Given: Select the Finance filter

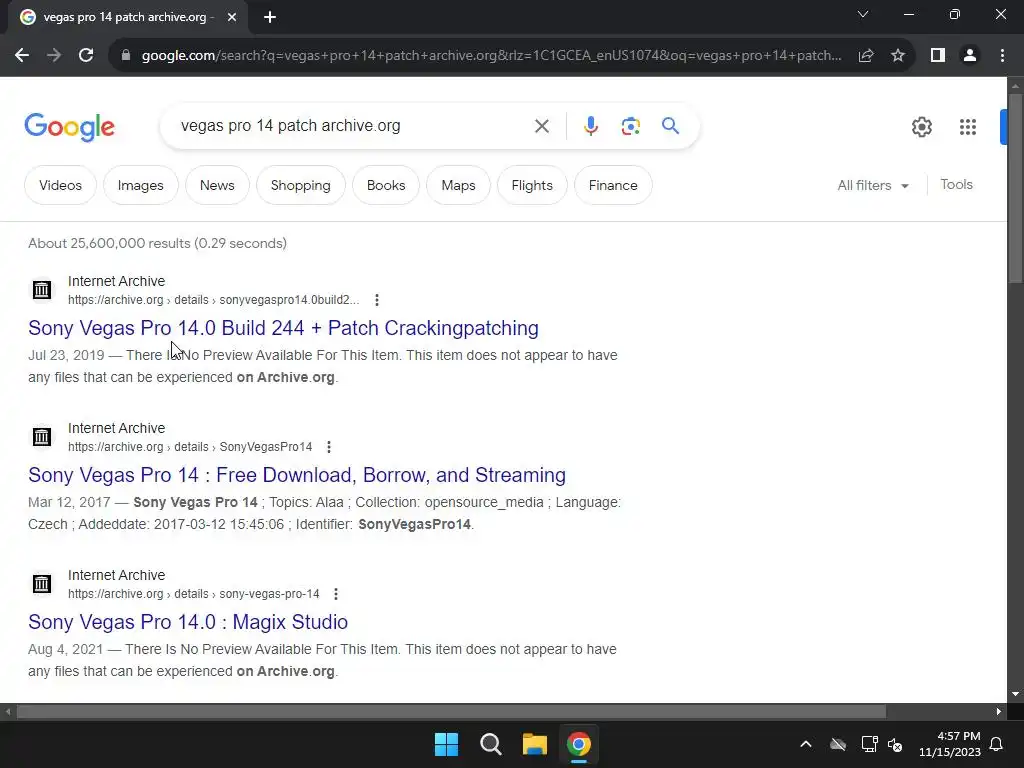Looking at the screenshot, I should pyautogui.click(x=613, y=185).
